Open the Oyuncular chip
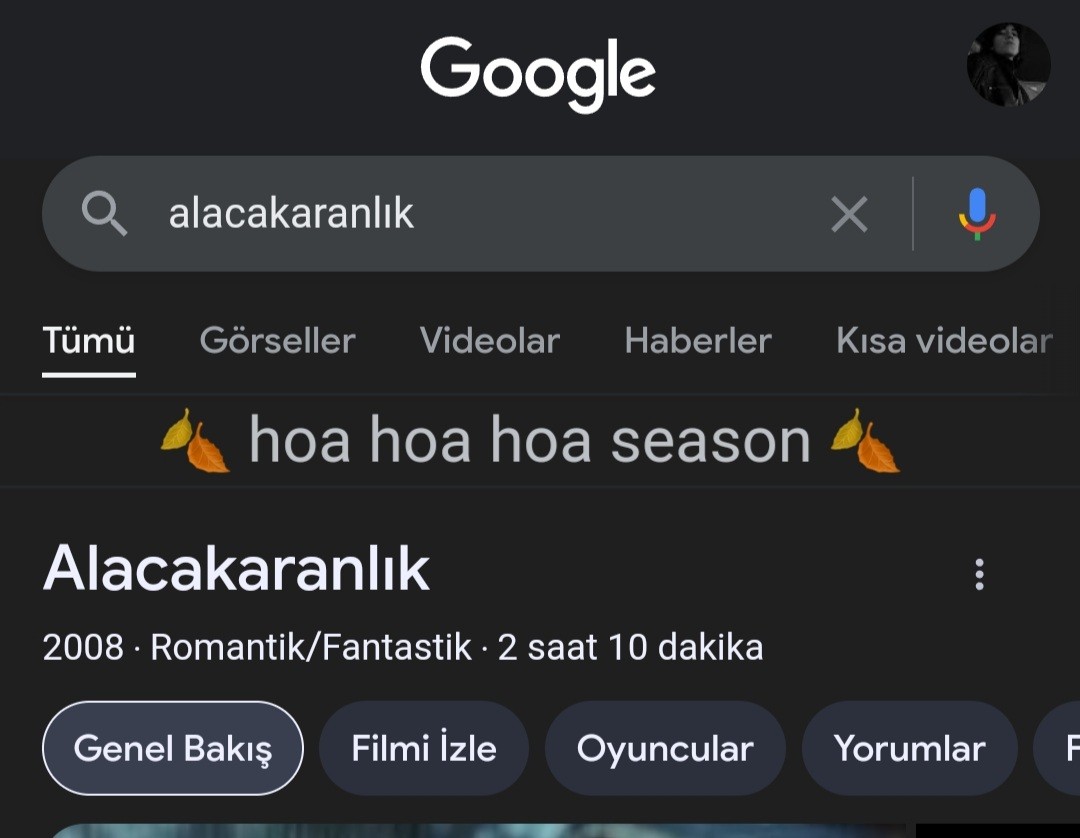 tap(665, 748)
